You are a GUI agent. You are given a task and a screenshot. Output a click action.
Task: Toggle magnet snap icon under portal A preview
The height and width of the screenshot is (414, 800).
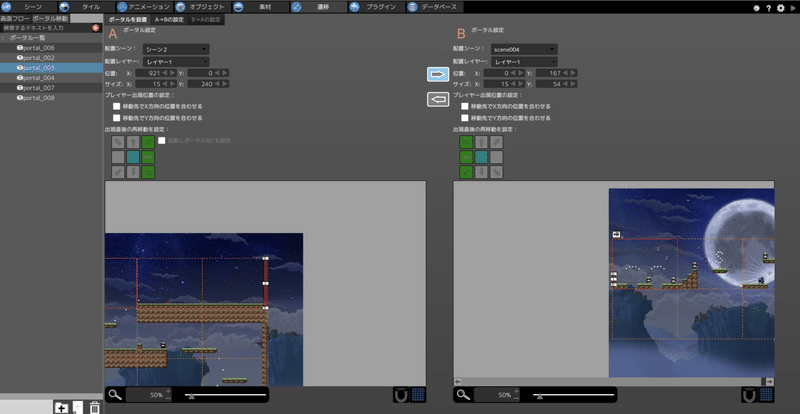[x=401, y=395]
